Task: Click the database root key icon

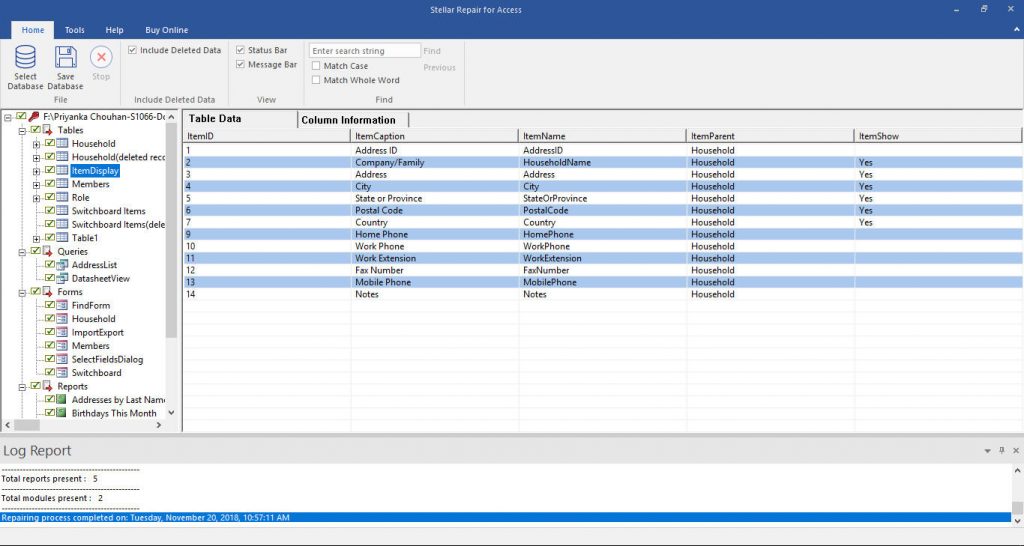Action: point(34,117)
